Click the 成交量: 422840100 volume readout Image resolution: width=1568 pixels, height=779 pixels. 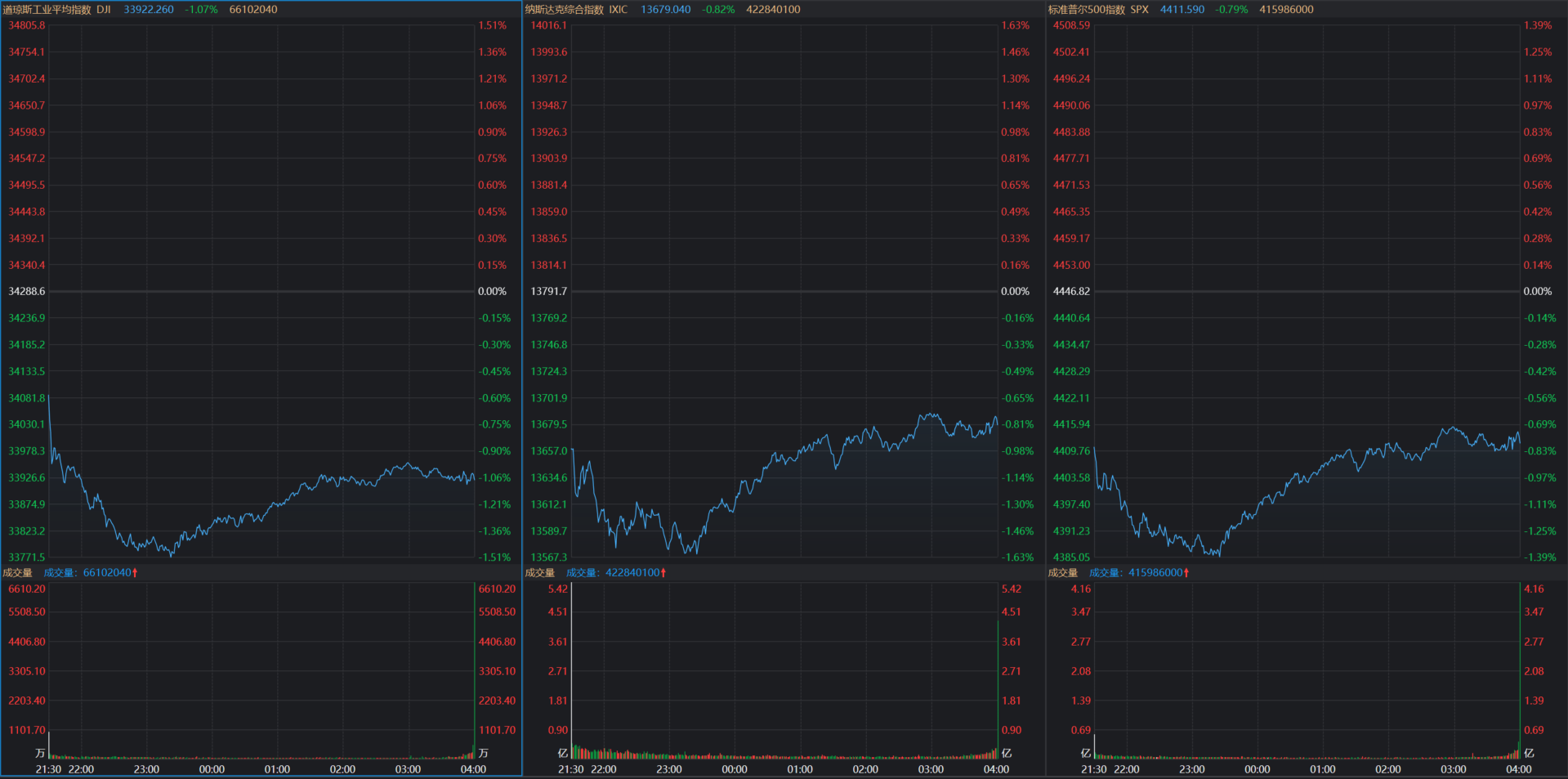tap(613, 573)
